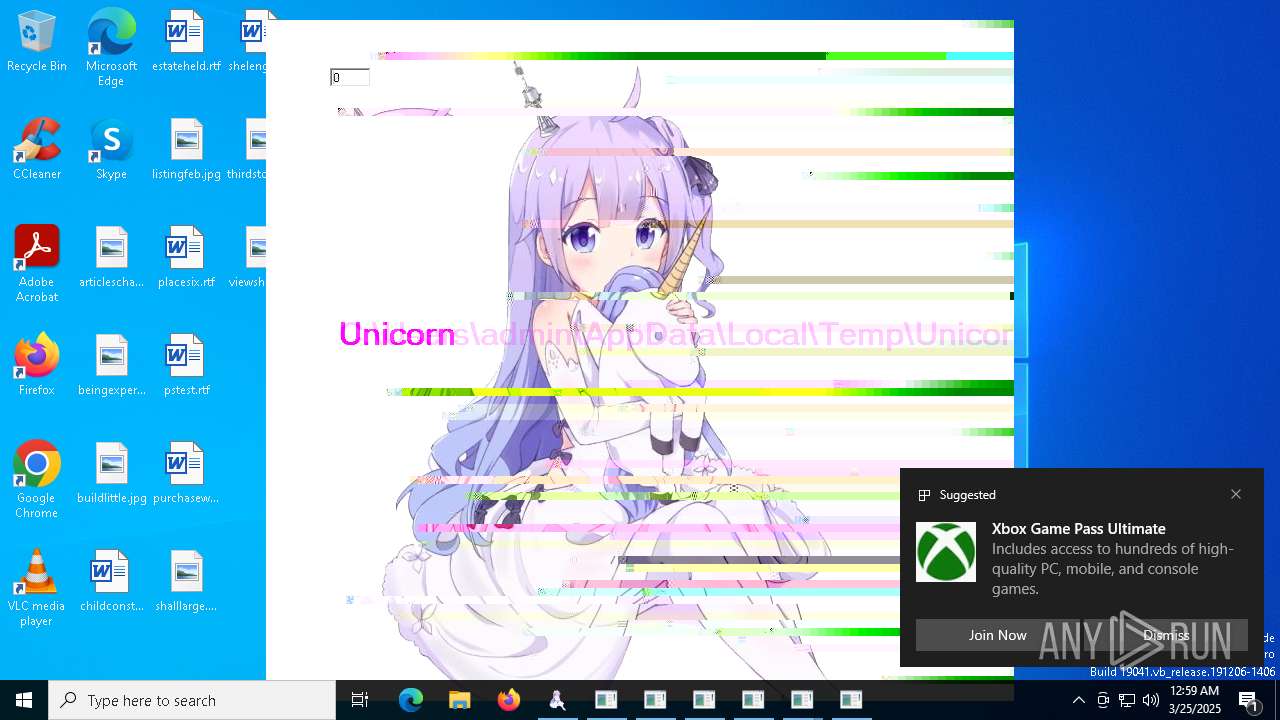Open the clock showing 12:59 AM
Image resolution: width=1280 pixels, height=720 pixels.
coord(1194,700)
